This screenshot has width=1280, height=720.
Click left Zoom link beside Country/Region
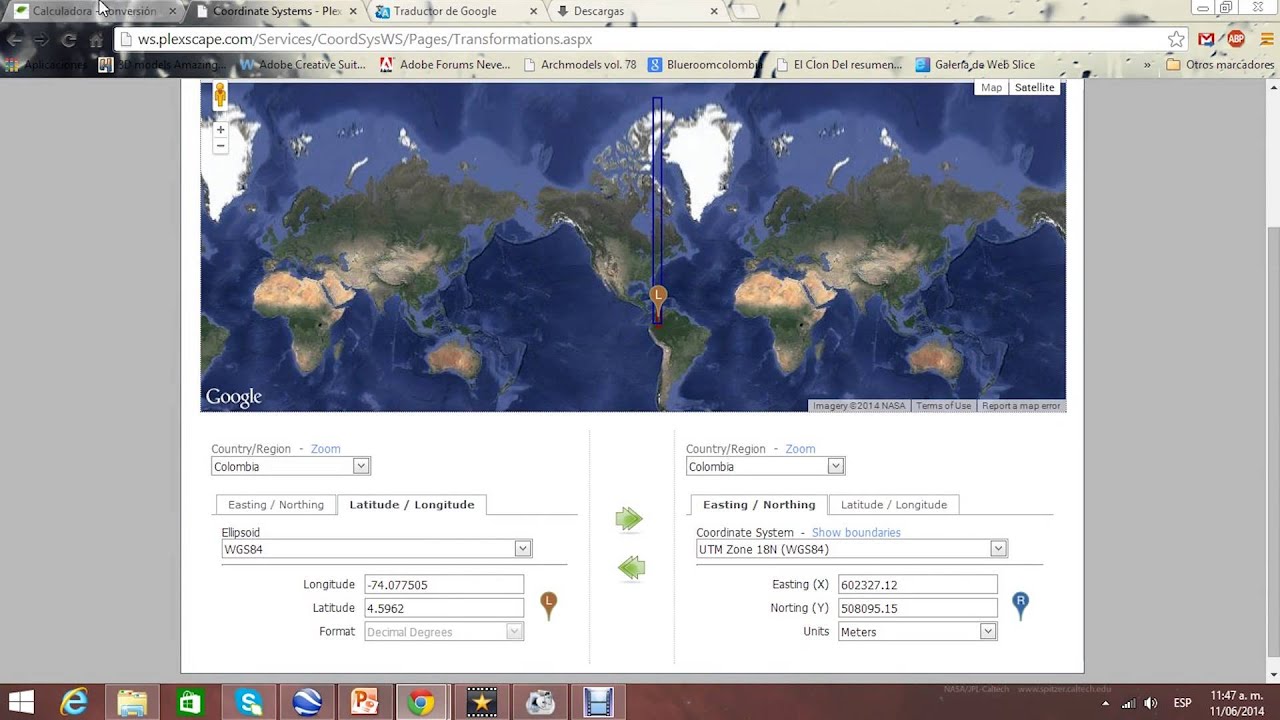(x=326, y=449)
